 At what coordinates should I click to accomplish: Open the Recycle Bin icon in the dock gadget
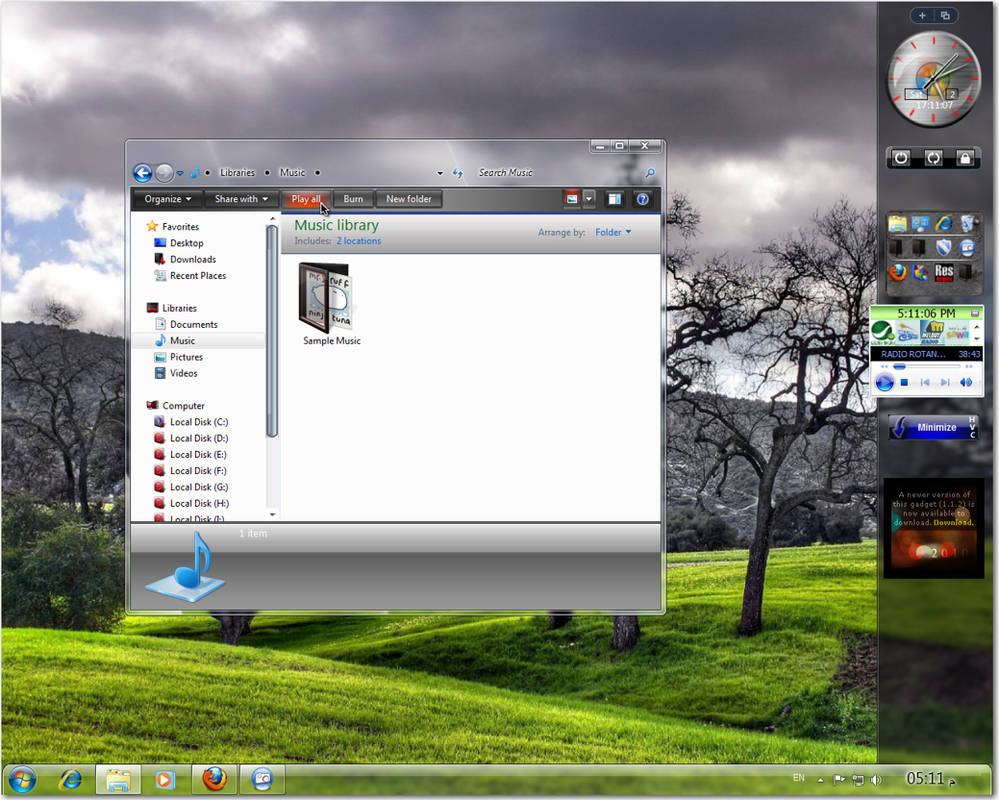[966, 224]
